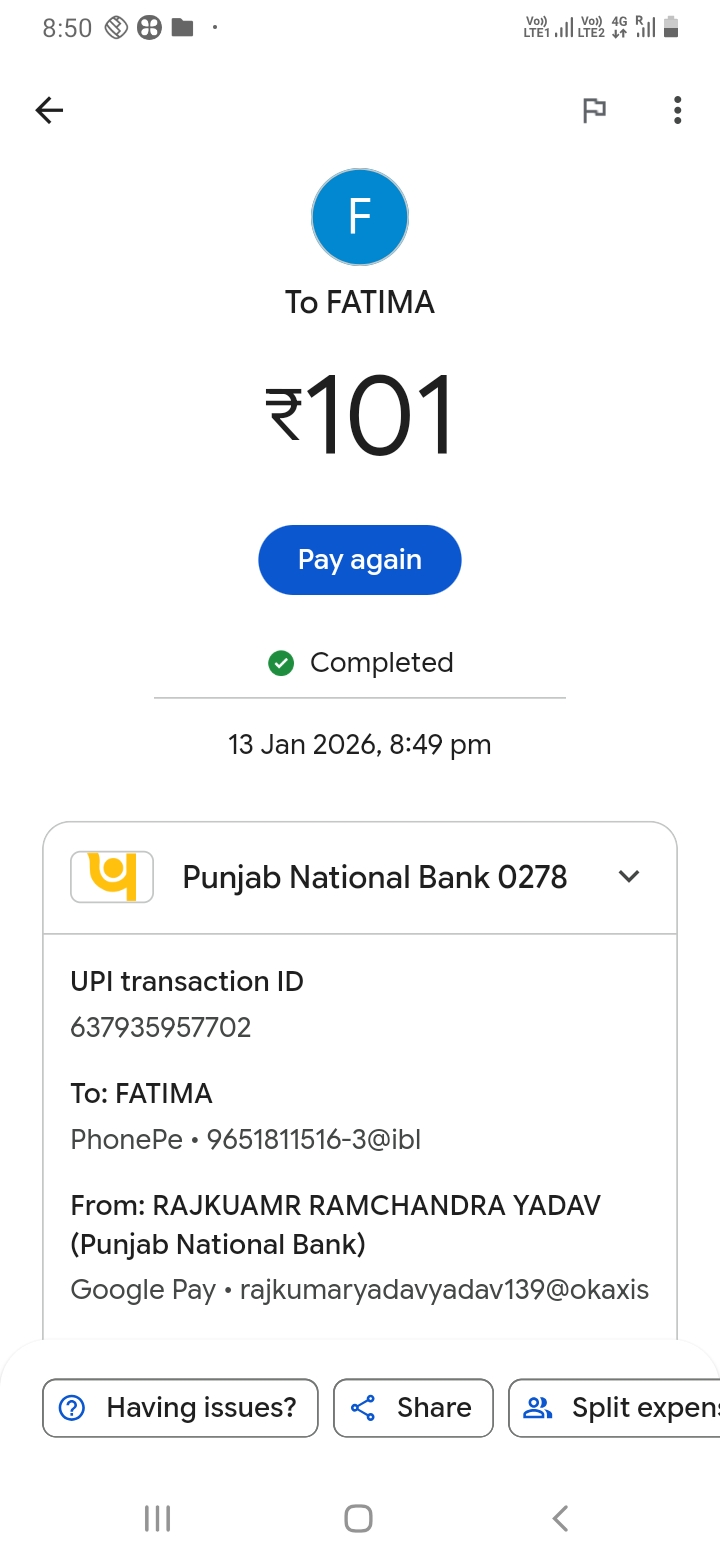The width and height of the screenshot is (720, 1560).
Task: Tap the Punjab National Bank 0278 header
Action: pos(374,877)
